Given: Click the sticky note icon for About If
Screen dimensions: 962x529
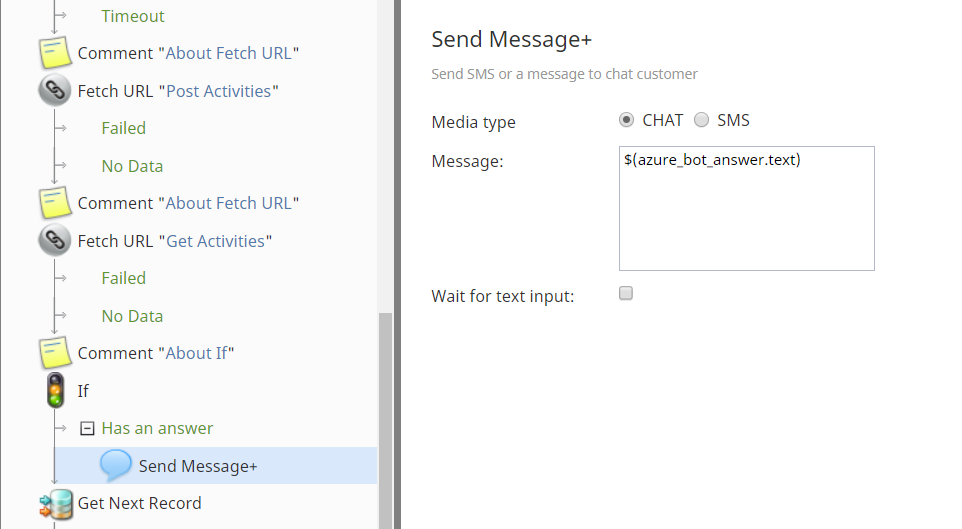Looking at the screenshot, I should pyautogui.click(x=55, y=353).
